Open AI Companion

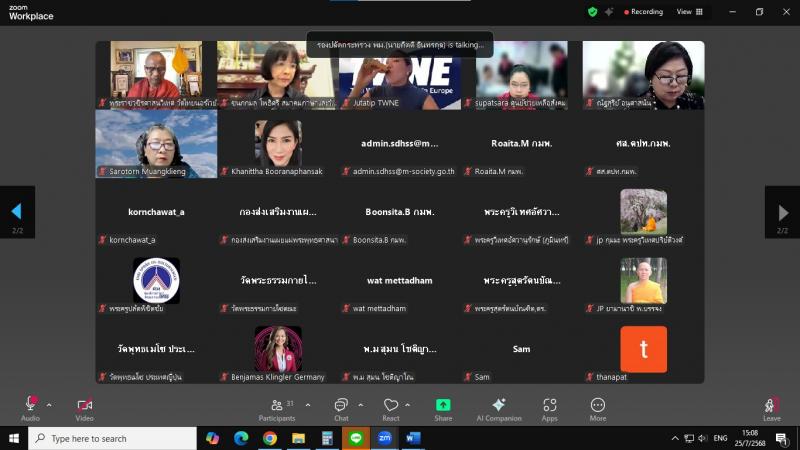click(499, 409)
